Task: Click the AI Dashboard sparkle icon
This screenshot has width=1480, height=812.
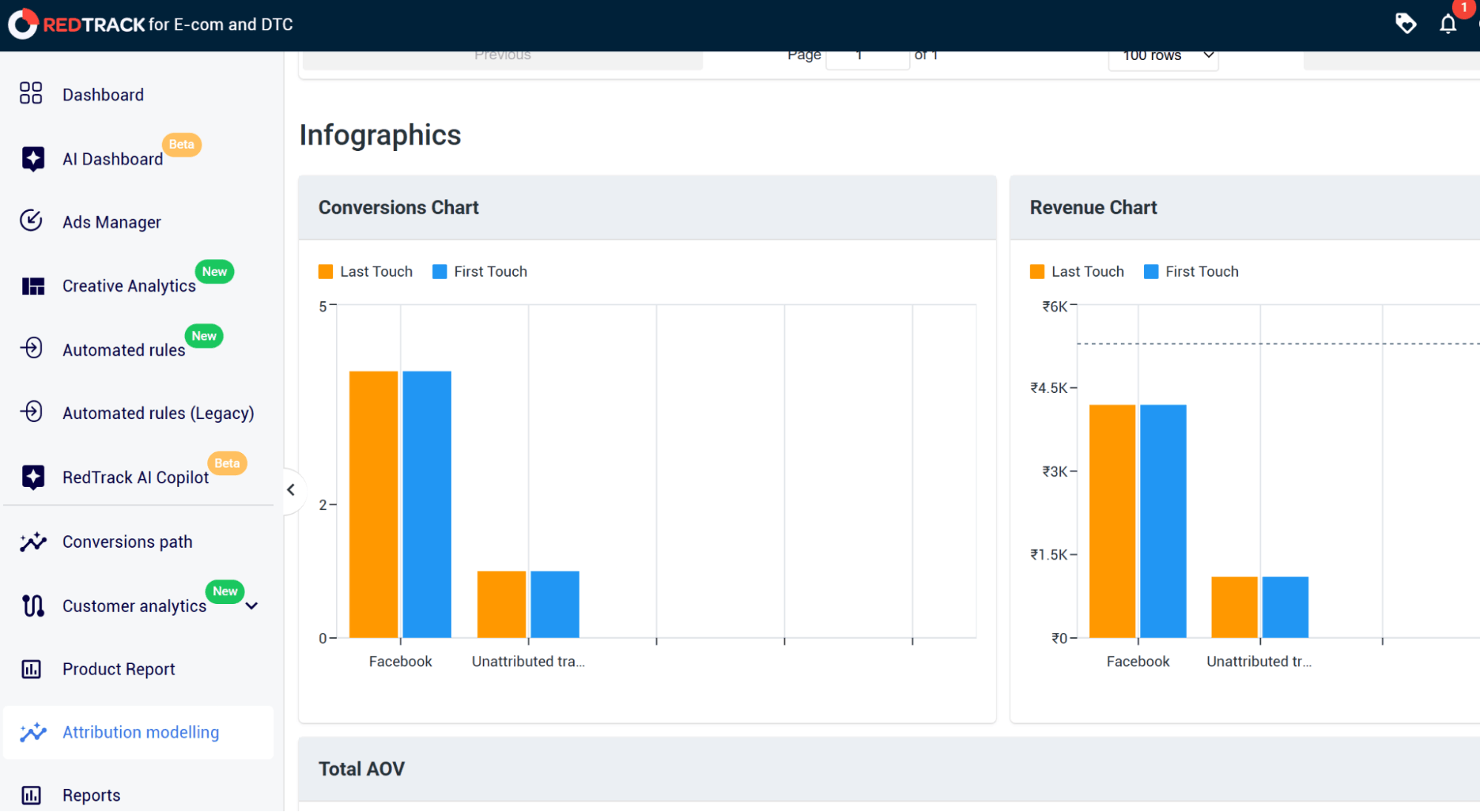Action: coord(33,158)
